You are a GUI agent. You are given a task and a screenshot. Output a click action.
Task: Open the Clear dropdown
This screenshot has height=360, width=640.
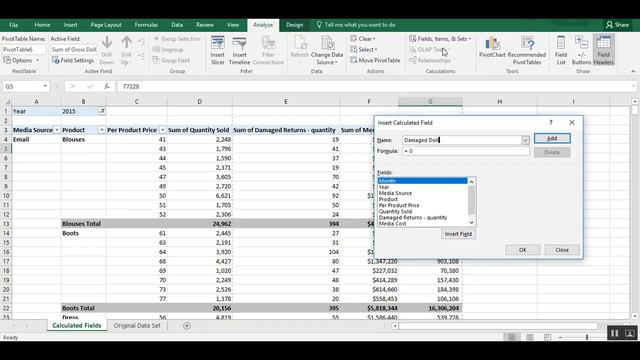point(363,39)
